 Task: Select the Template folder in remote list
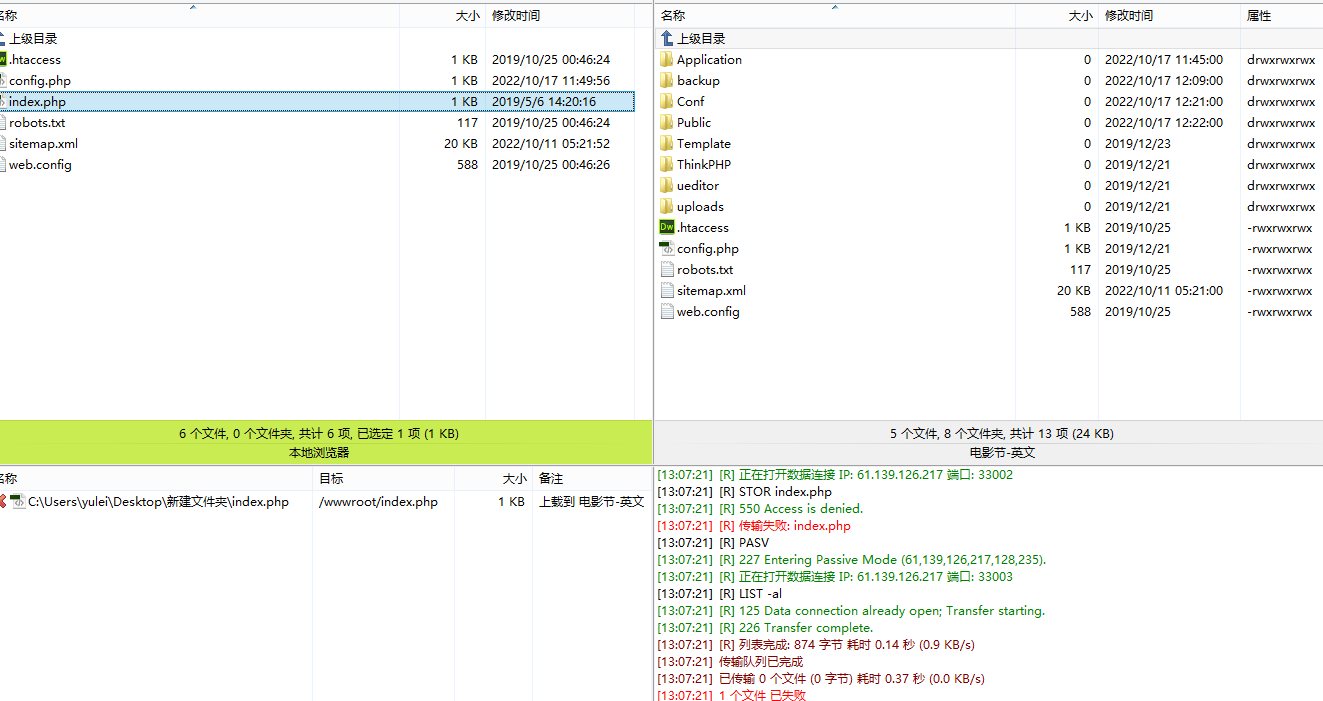pos(703,144)
